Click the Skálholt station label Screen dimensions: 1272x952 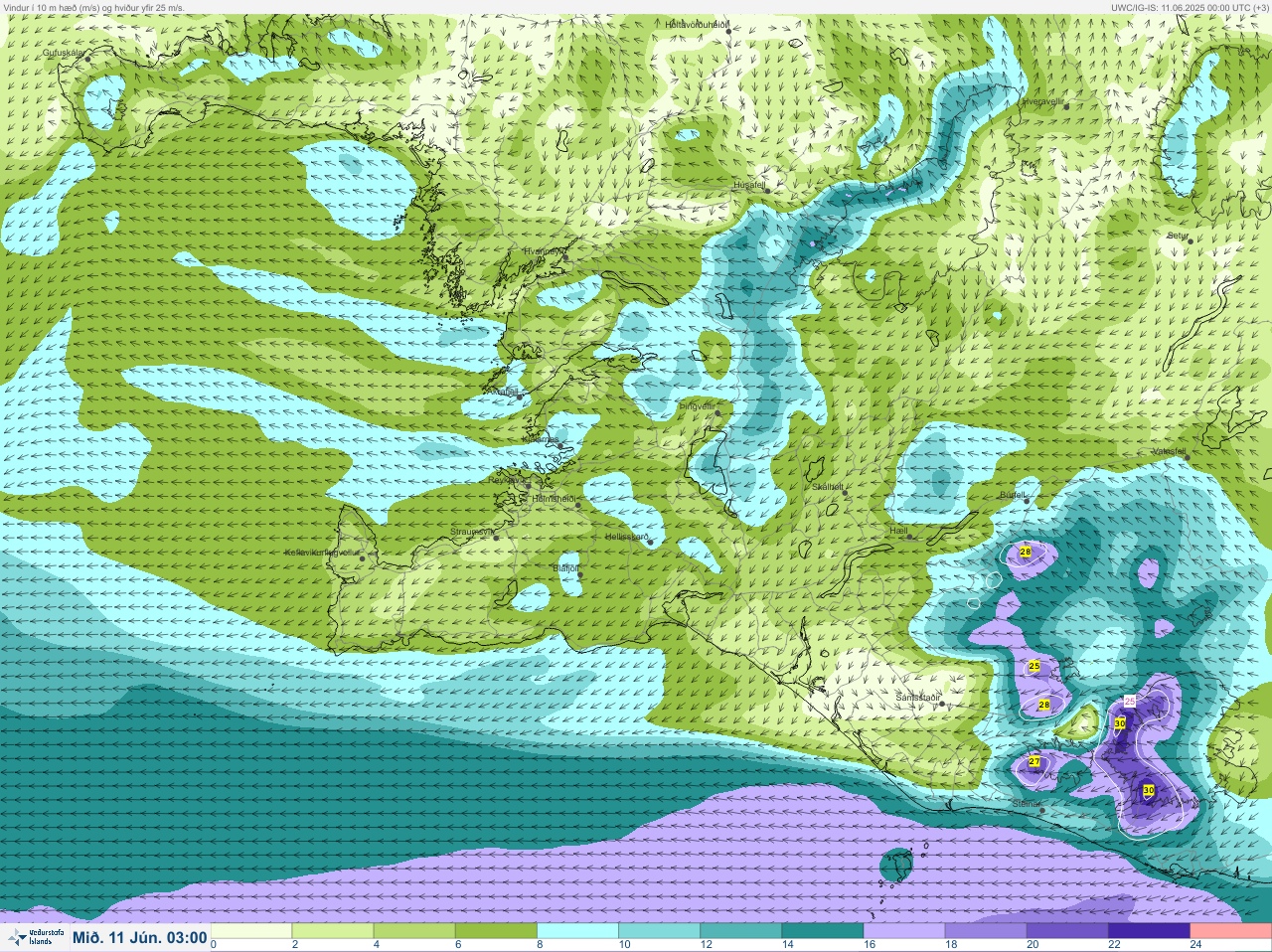click(x=828, y=487)
